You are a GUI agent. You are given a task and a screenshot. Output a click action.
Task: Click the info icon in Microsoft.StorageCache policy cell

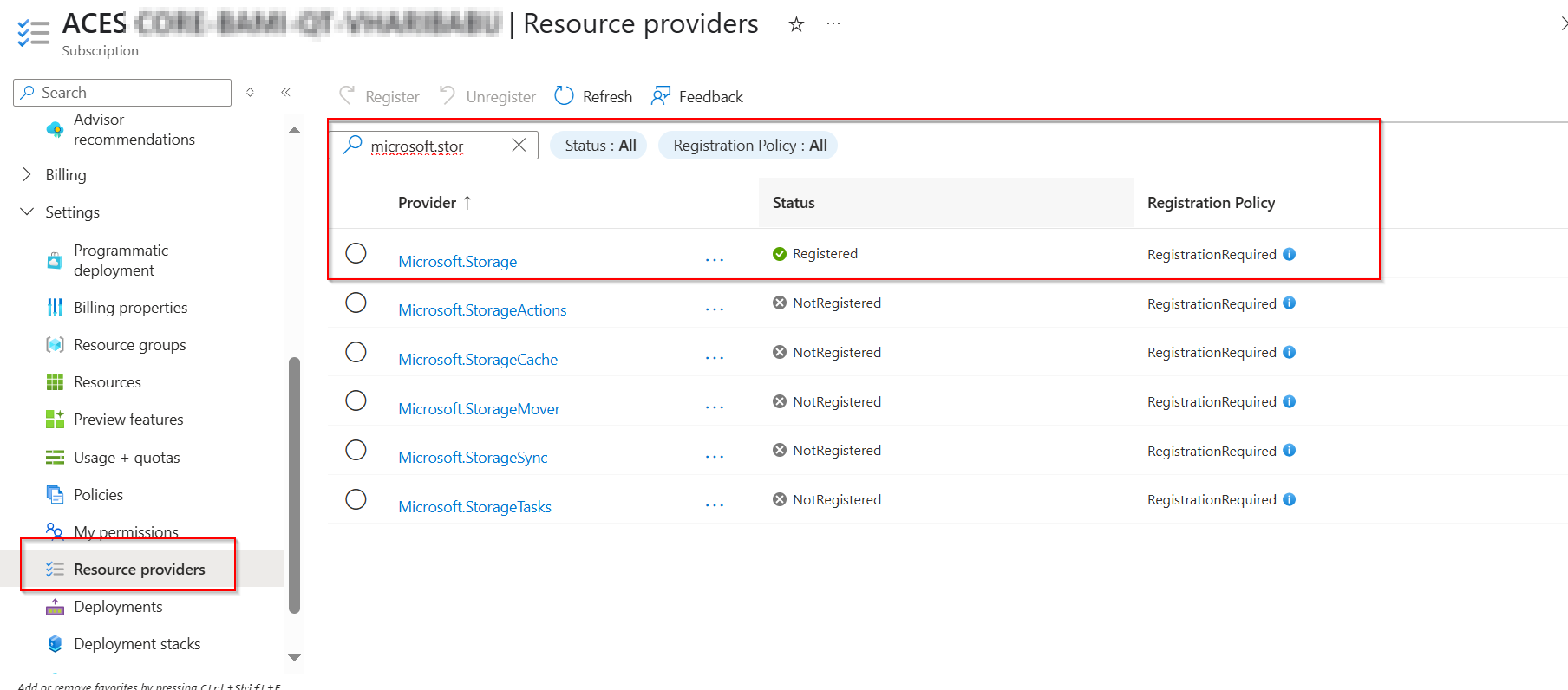(x=1290, y=352)
